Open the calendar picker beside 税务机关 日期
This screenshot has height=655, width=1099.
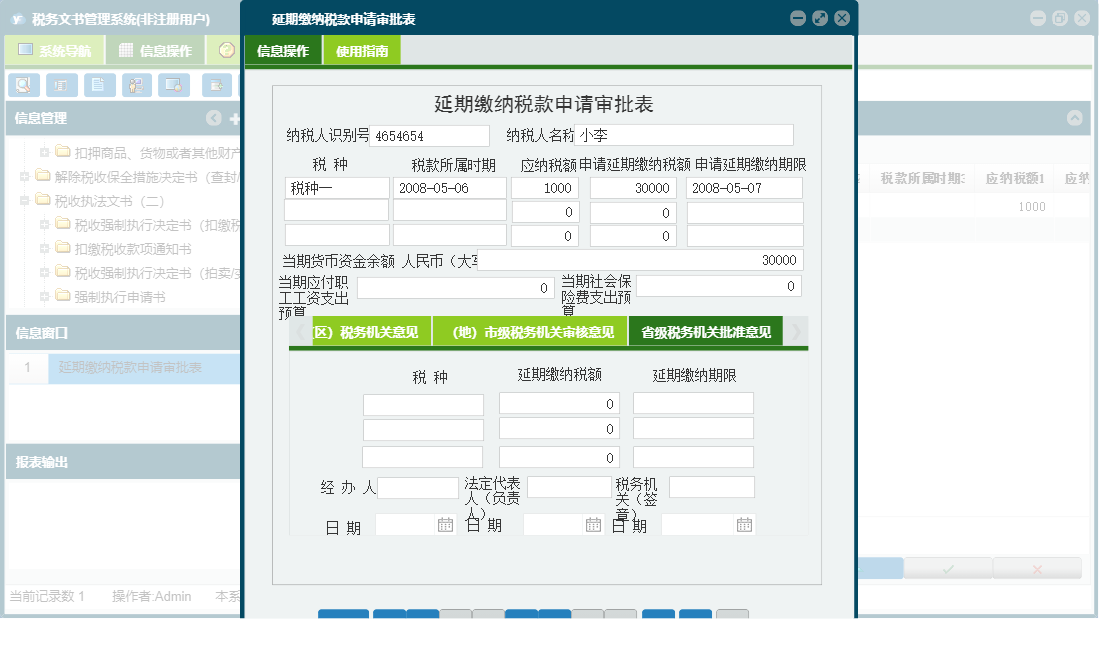click(742, 523)
